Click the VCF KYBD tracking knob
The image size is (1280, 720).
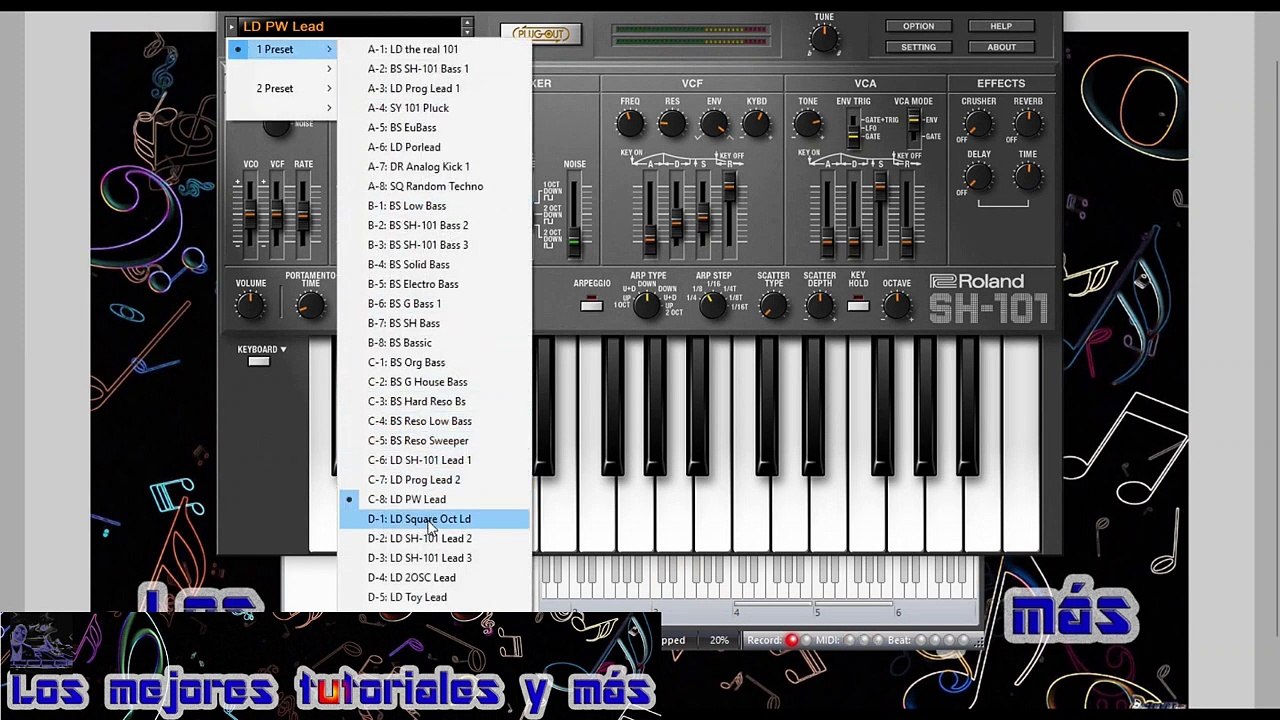756,124
